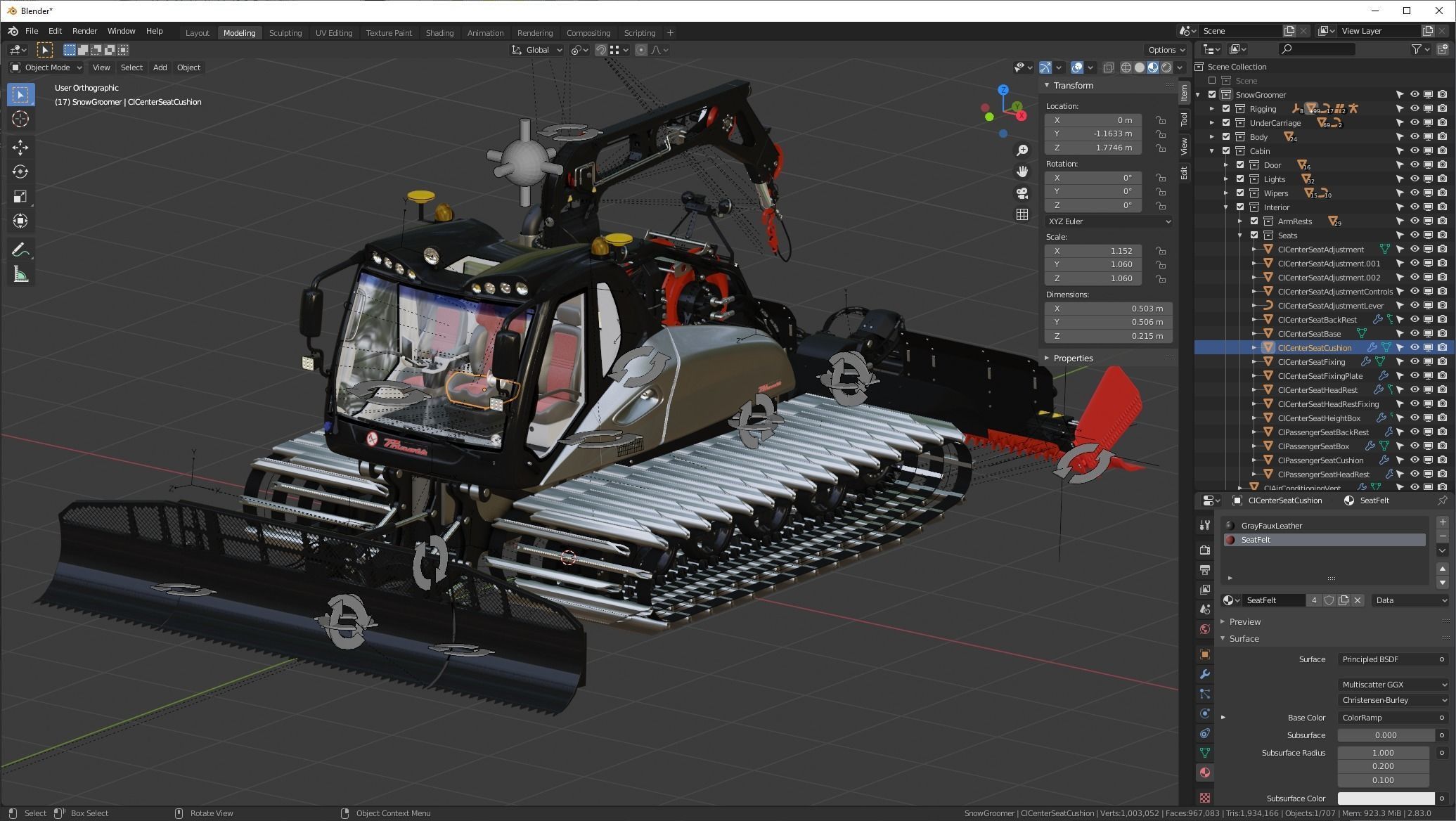Screen dimensions: 1456x821
Task: Unlink SeatFelt material with X button
Action: (1358, 600)
